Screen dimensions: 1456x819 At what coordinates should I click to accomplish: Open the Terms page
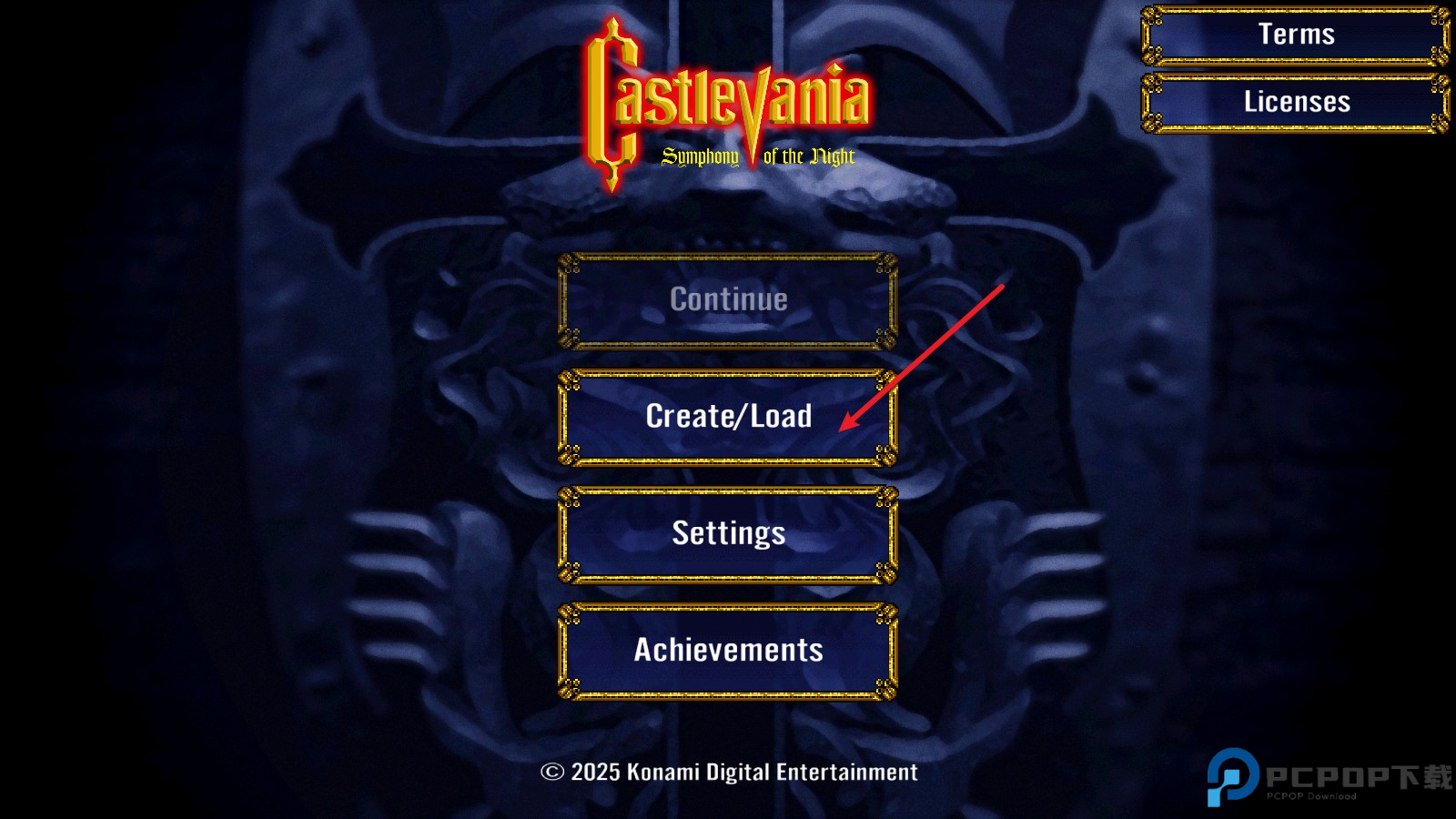1296,35
